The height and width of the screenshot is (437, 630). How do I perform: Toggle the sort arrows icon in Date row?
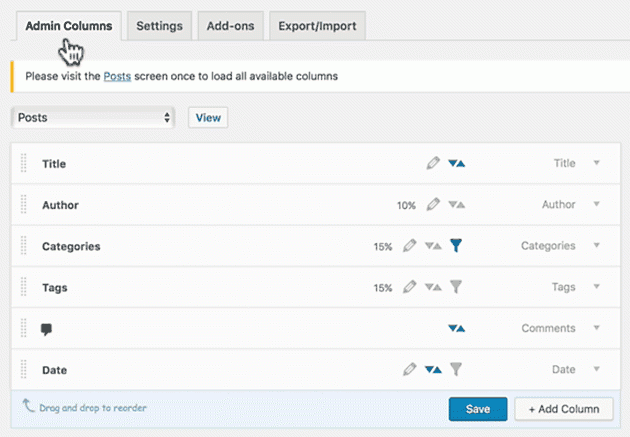click(x=433, y=370)
